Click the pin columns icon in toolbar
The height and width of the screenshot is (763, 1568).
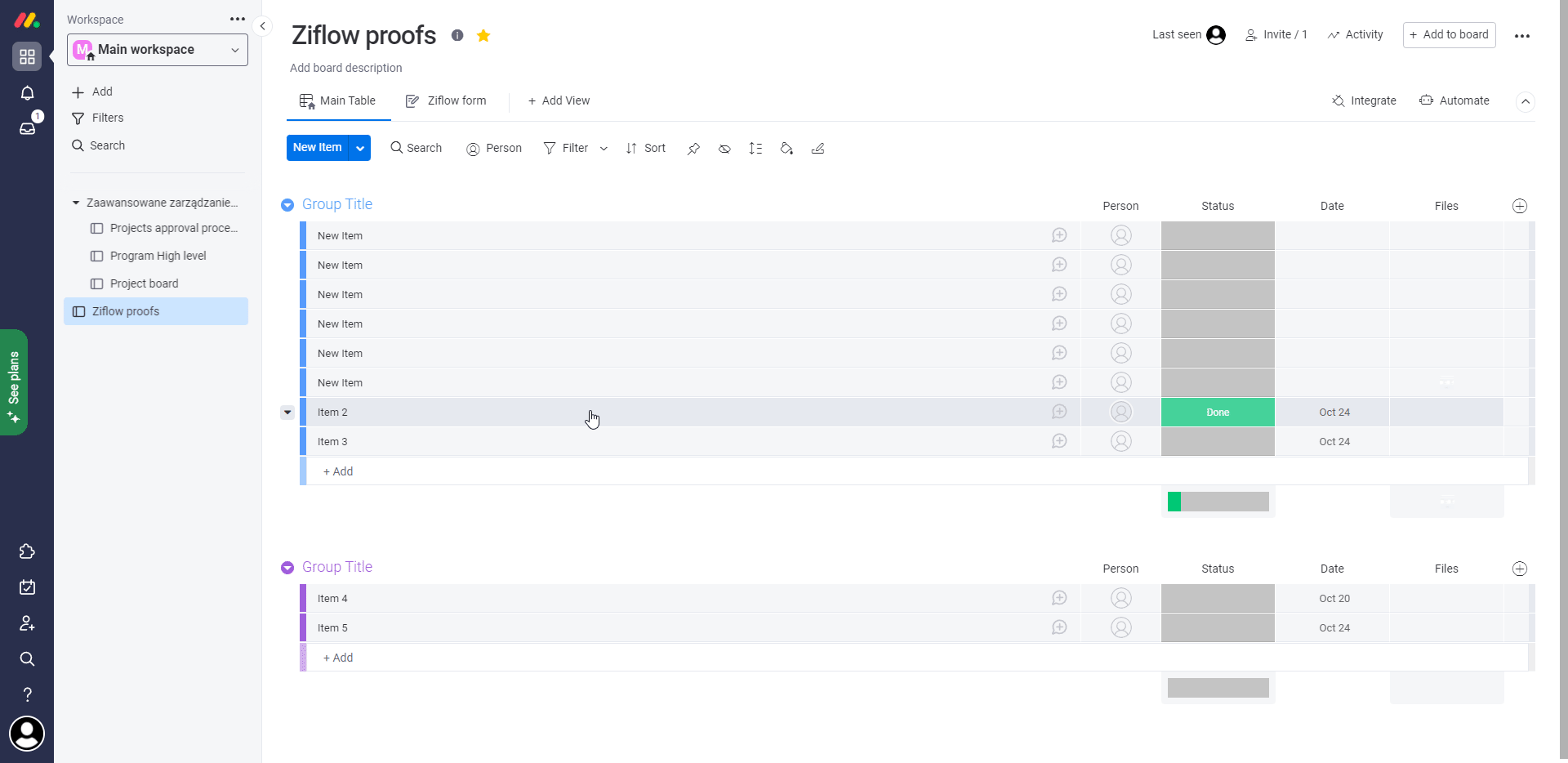[693, 149]
